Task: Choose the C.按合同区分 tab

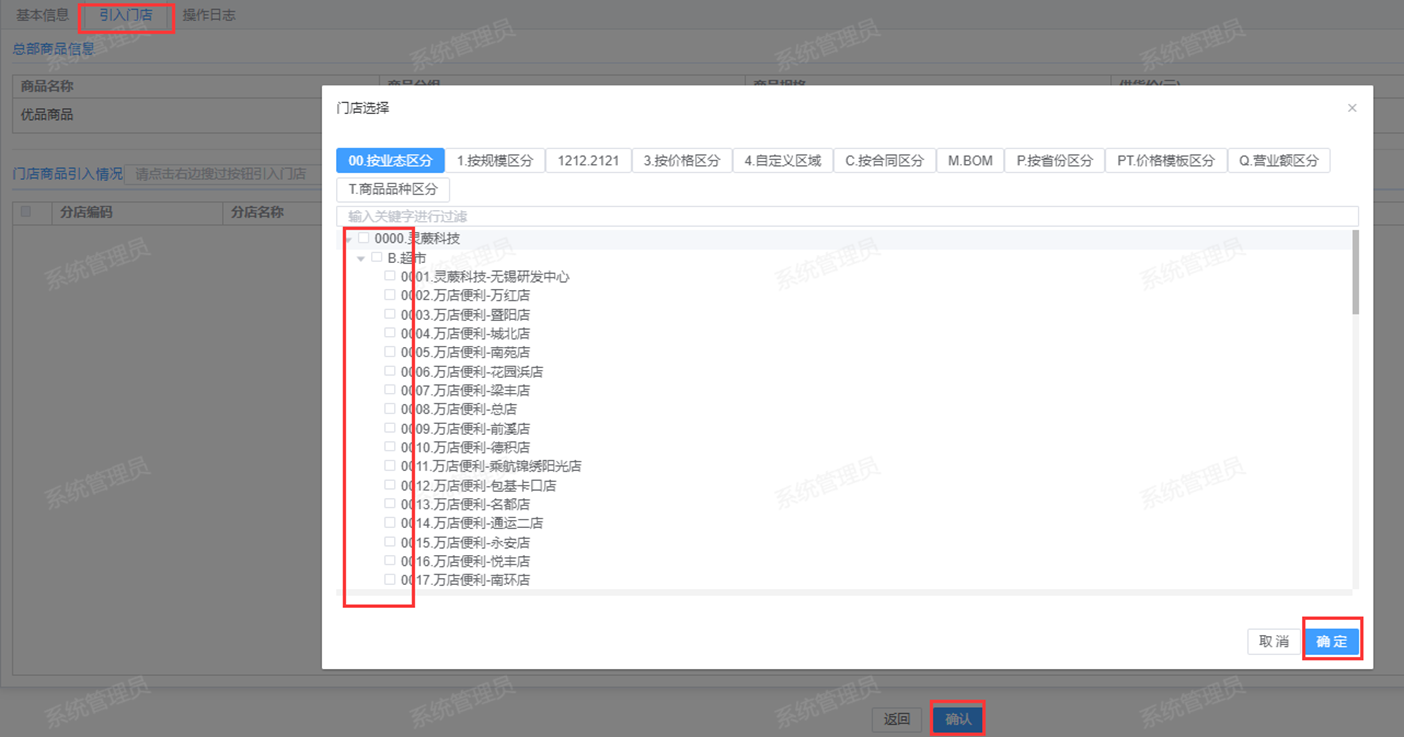Action: (x=884, y=160)
